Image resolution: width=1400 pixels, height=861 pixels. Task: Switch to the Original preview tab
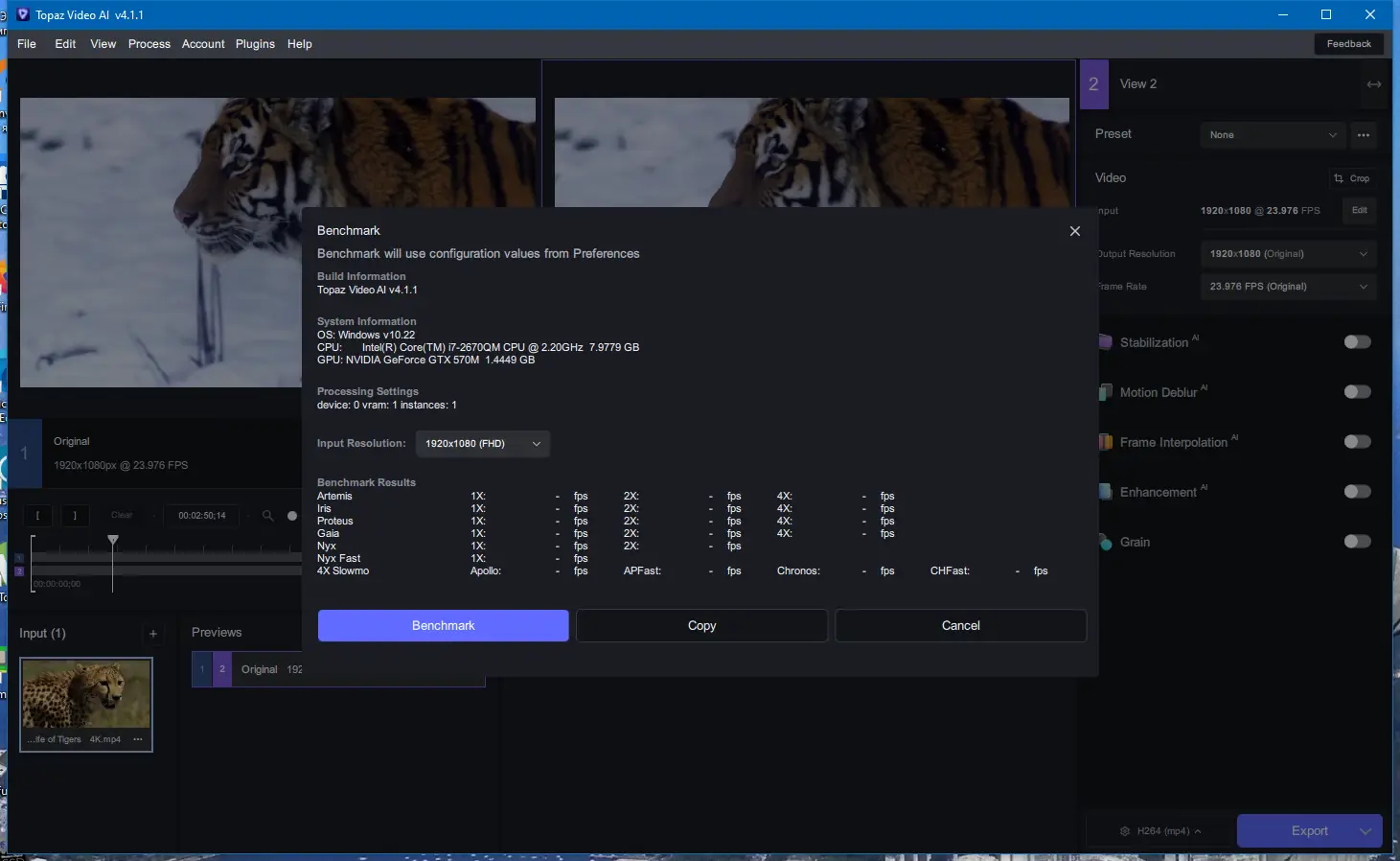(259, 669)
